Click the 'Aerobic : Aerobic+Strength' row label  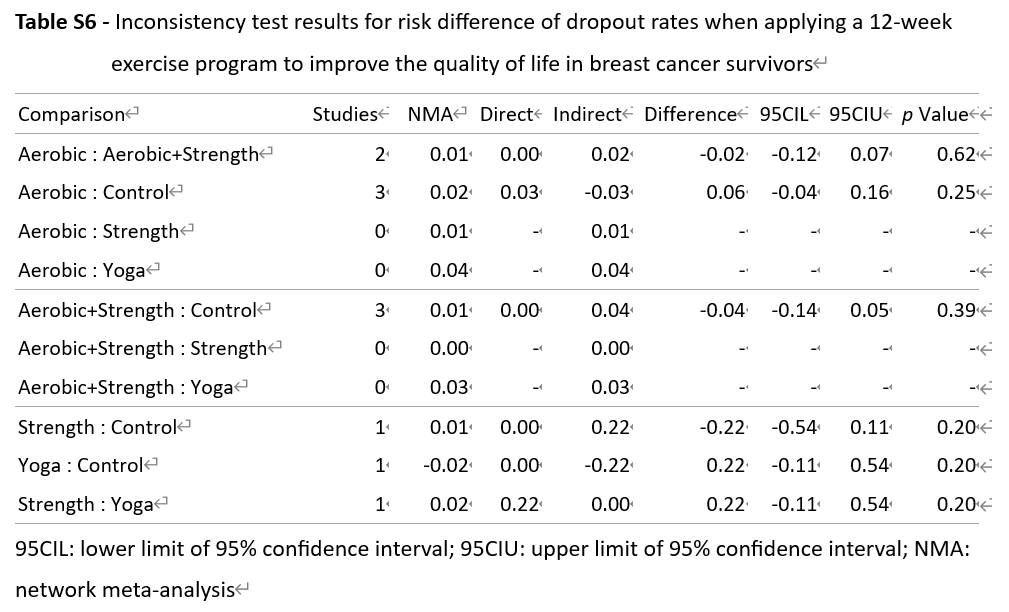click(x=138, y=154)
